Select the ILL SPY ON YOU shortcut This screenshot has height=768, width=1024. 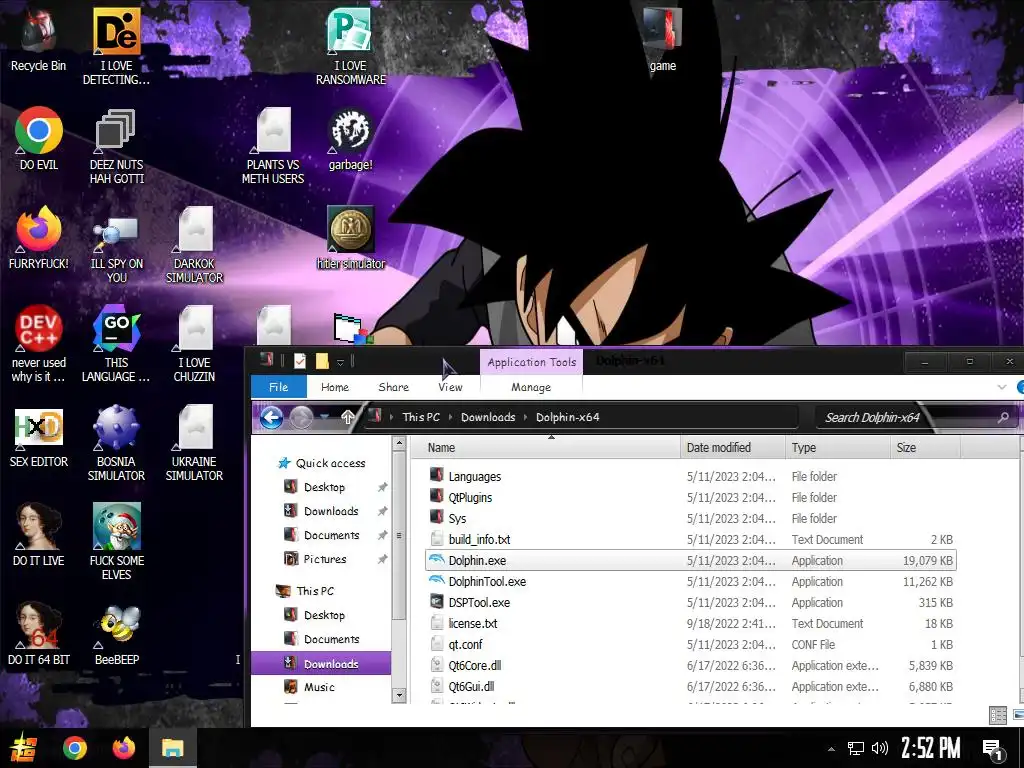[116, 245]
